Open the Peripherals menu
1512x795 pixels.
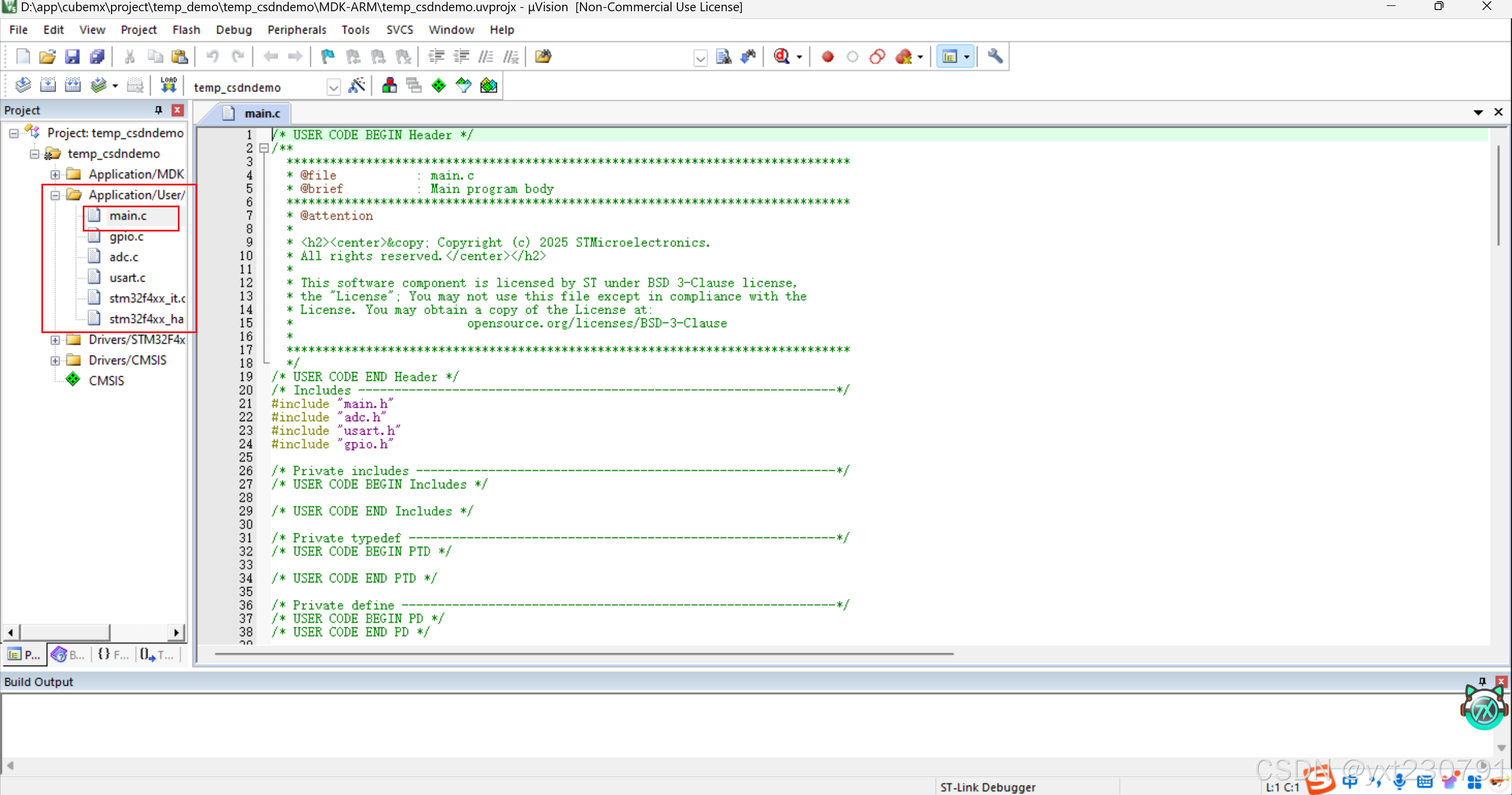(x=296, y=30)
